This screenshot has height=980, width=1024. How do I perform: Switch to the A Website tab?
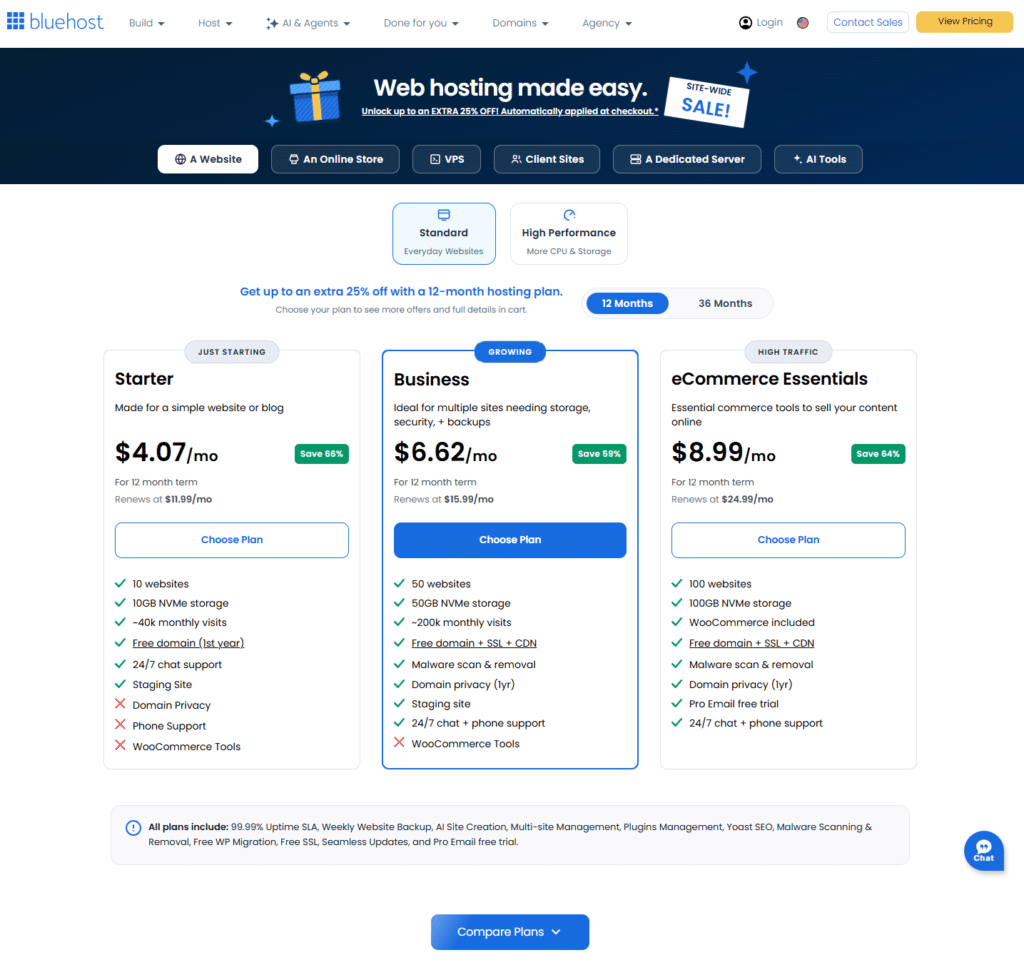pyautogui.click(x=208, y=159)
